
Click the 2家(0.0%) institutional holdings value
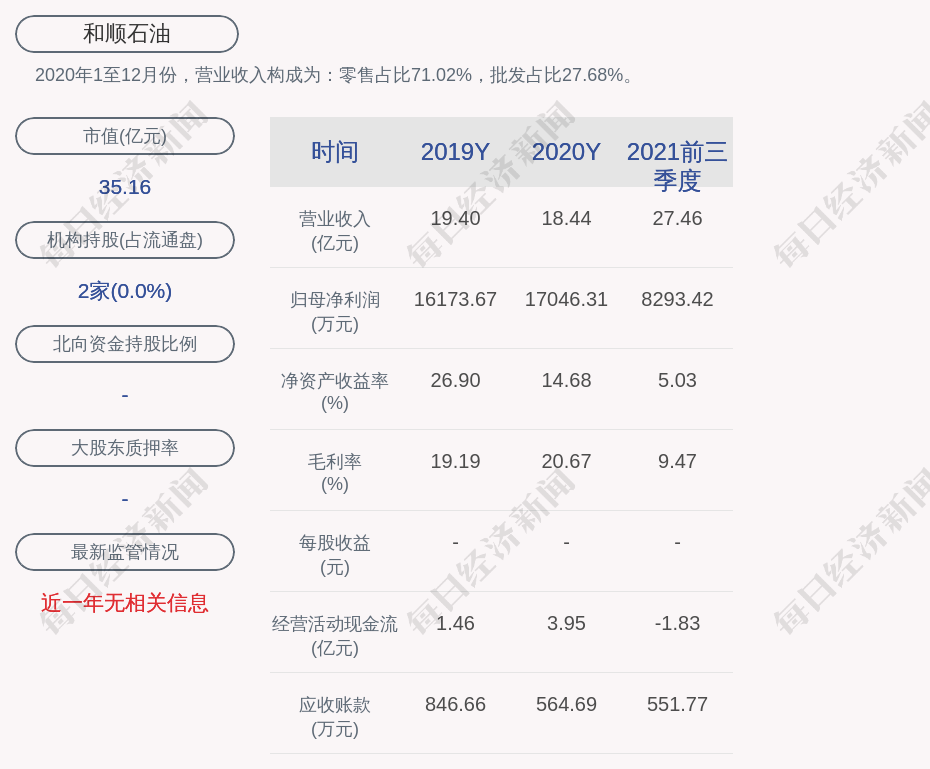click(x=125, y=291)
